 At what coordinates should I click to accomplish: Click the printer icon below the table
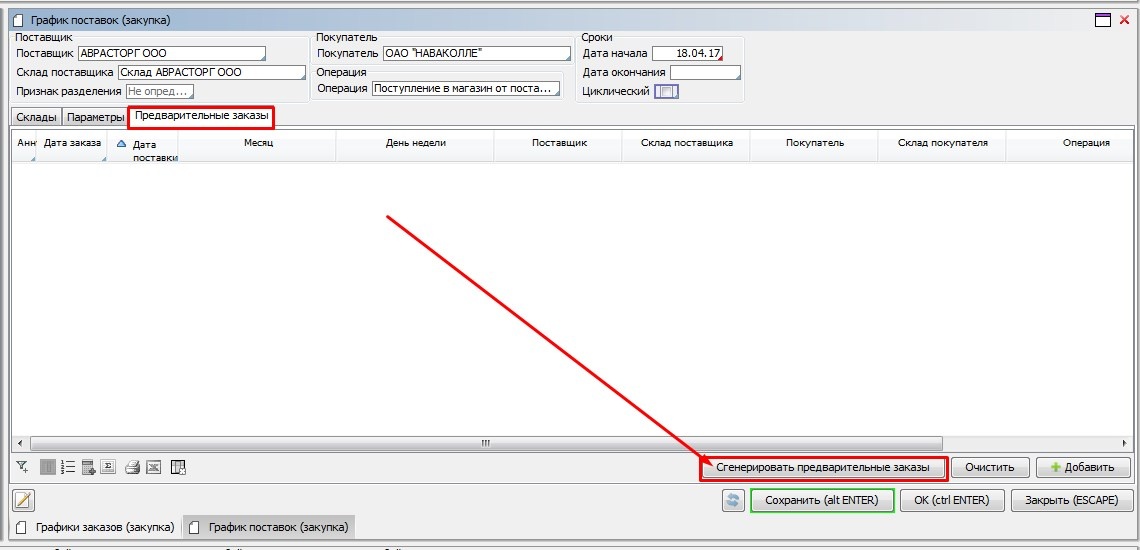(x=131, y=467)
